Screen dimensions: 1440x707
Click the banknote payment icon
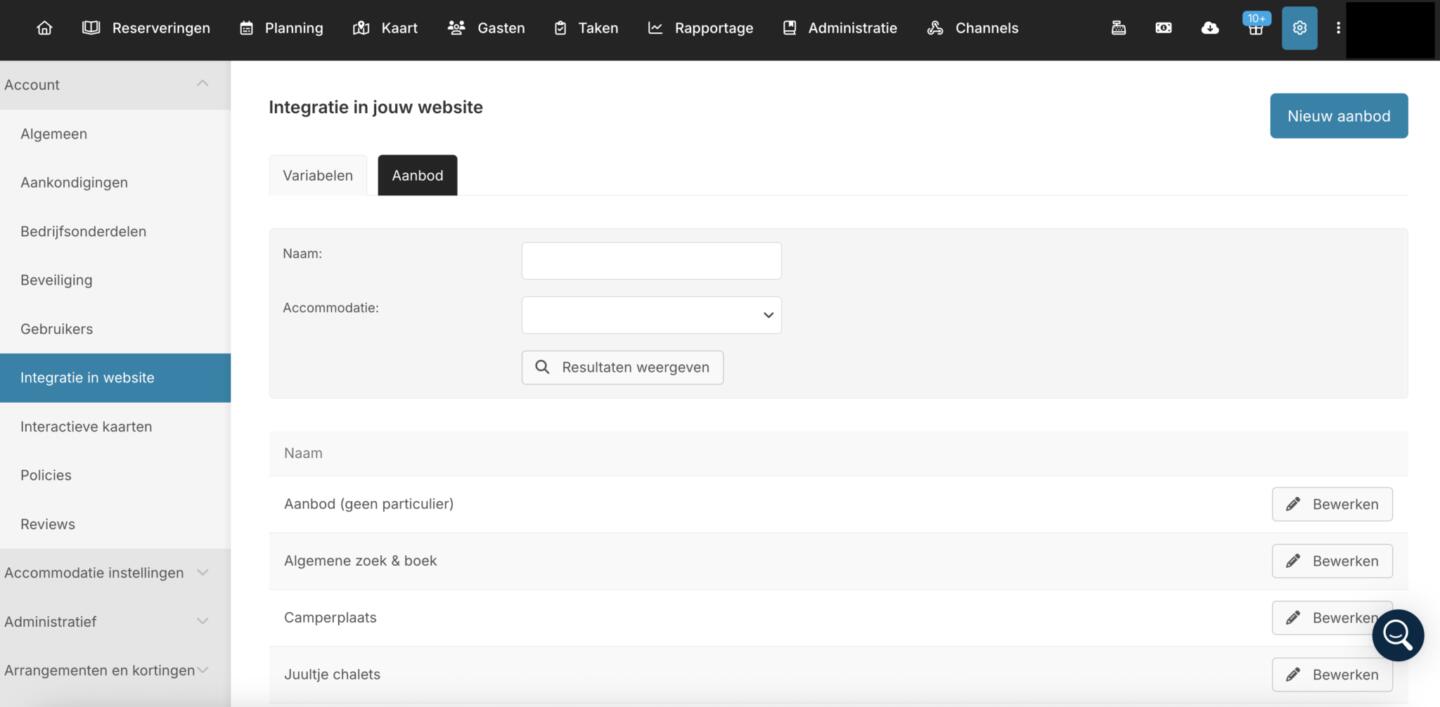1163,28
